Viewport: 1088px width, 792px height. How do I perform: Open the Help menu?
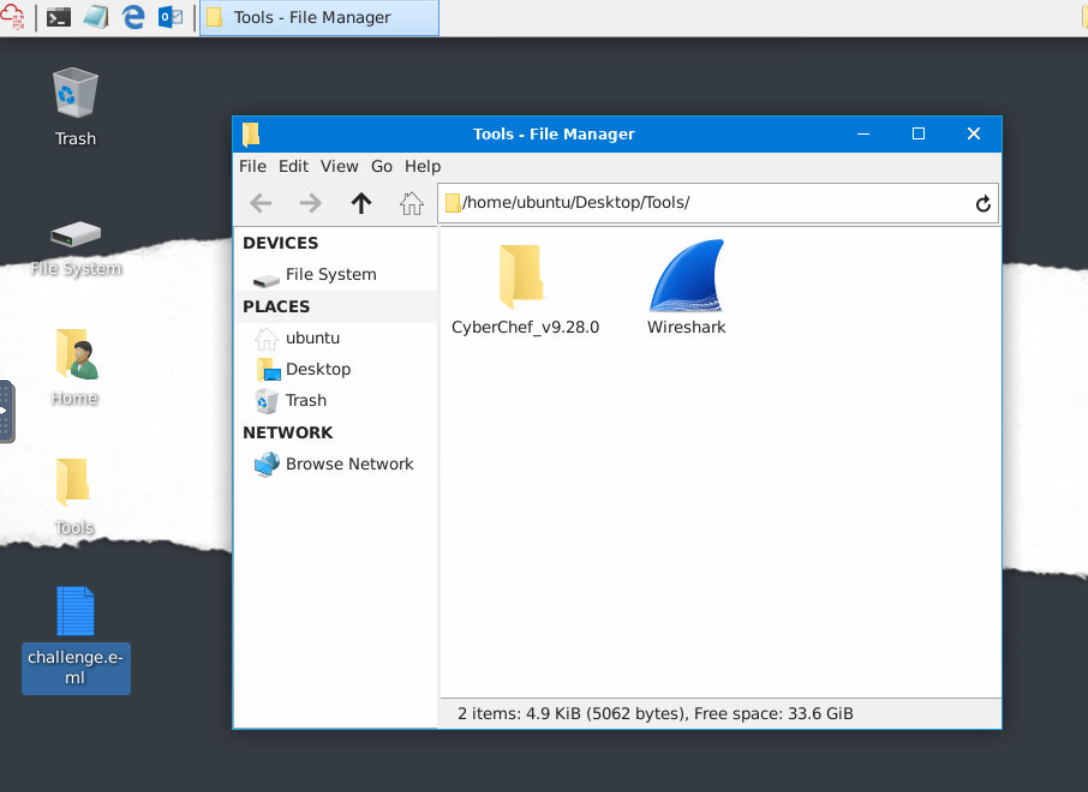tap(423, 167)
